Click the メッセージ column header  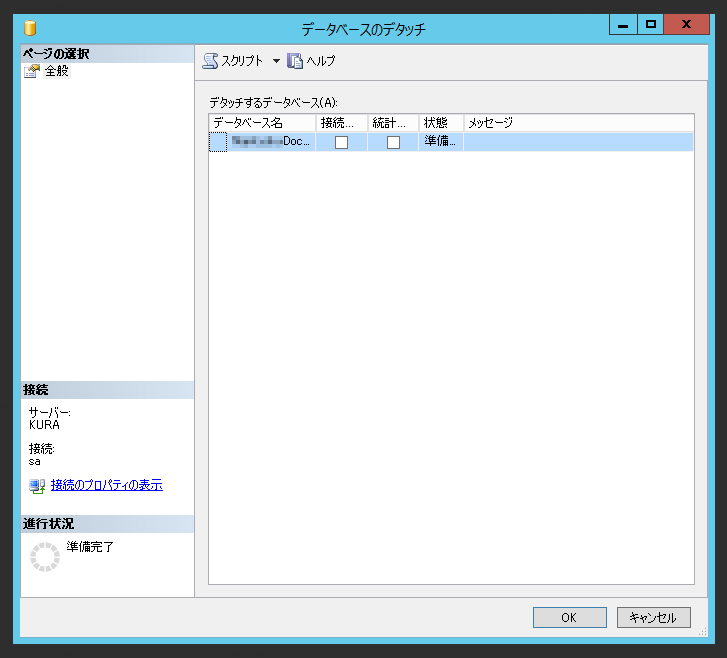tap(579, 123)
